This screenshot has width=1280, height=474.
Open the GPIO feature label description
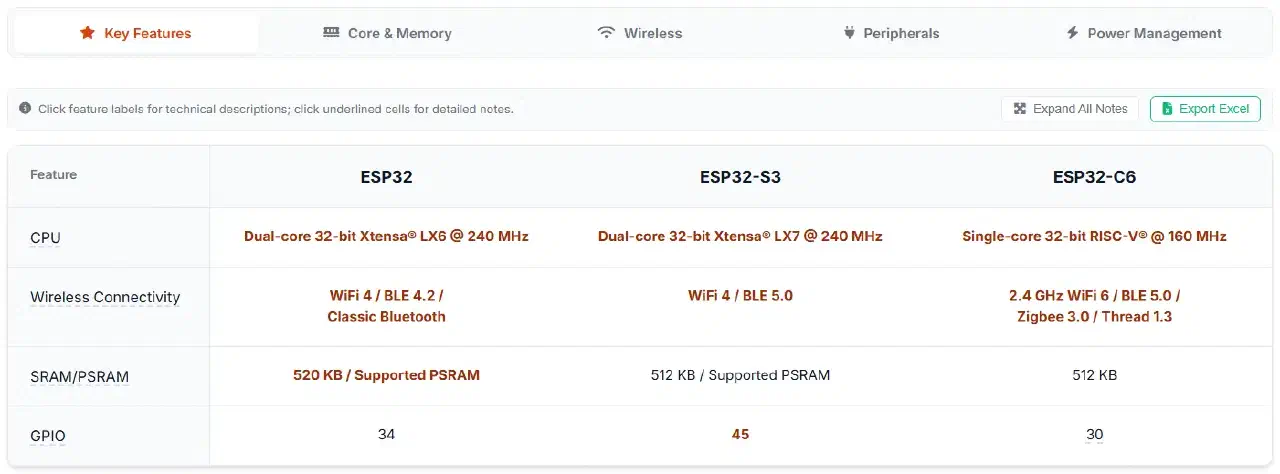point(48,436)
